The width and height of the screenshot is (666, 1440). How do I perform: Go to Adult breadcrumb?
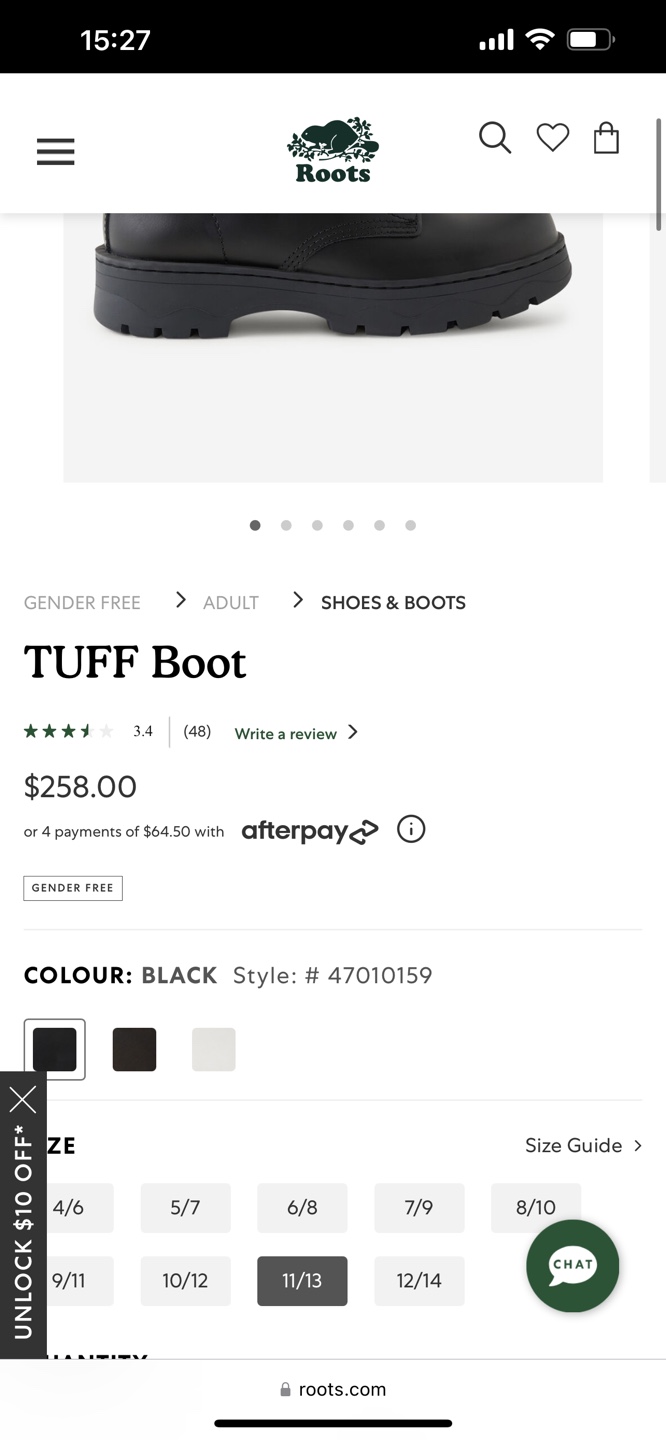[x=231, y=602]
